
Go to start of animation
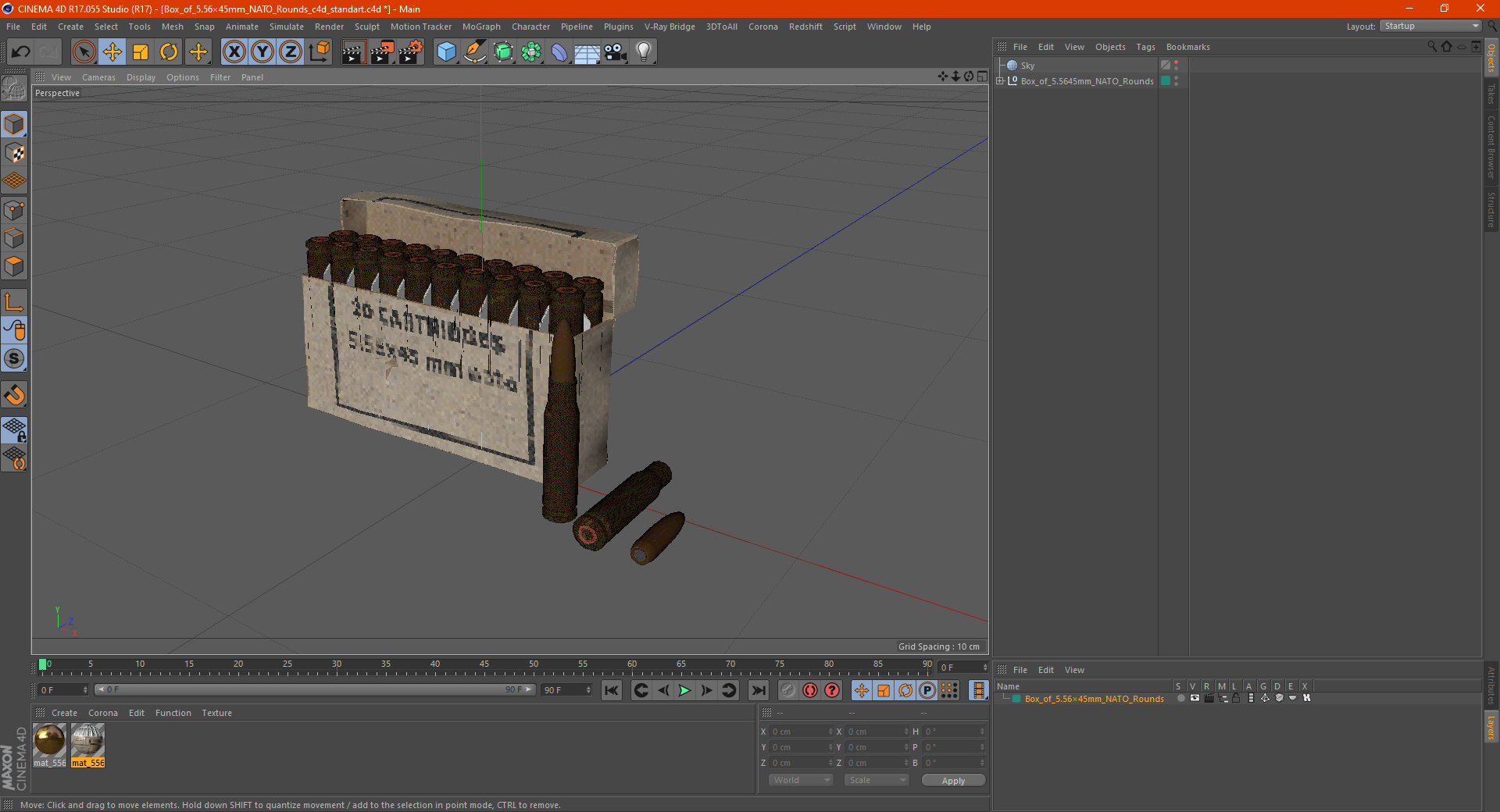click(612, 690)
